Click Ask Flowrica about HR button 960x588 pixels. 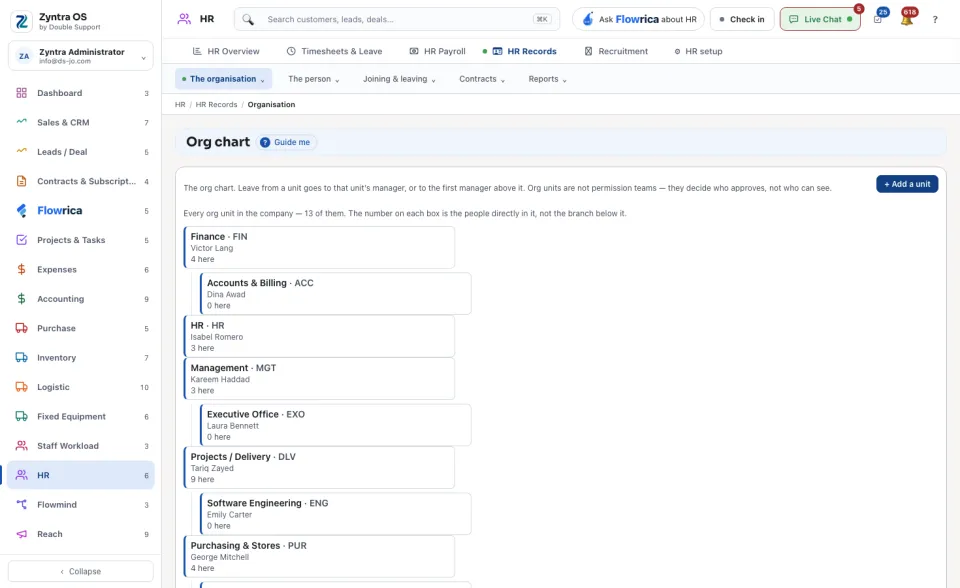(639, 19)
